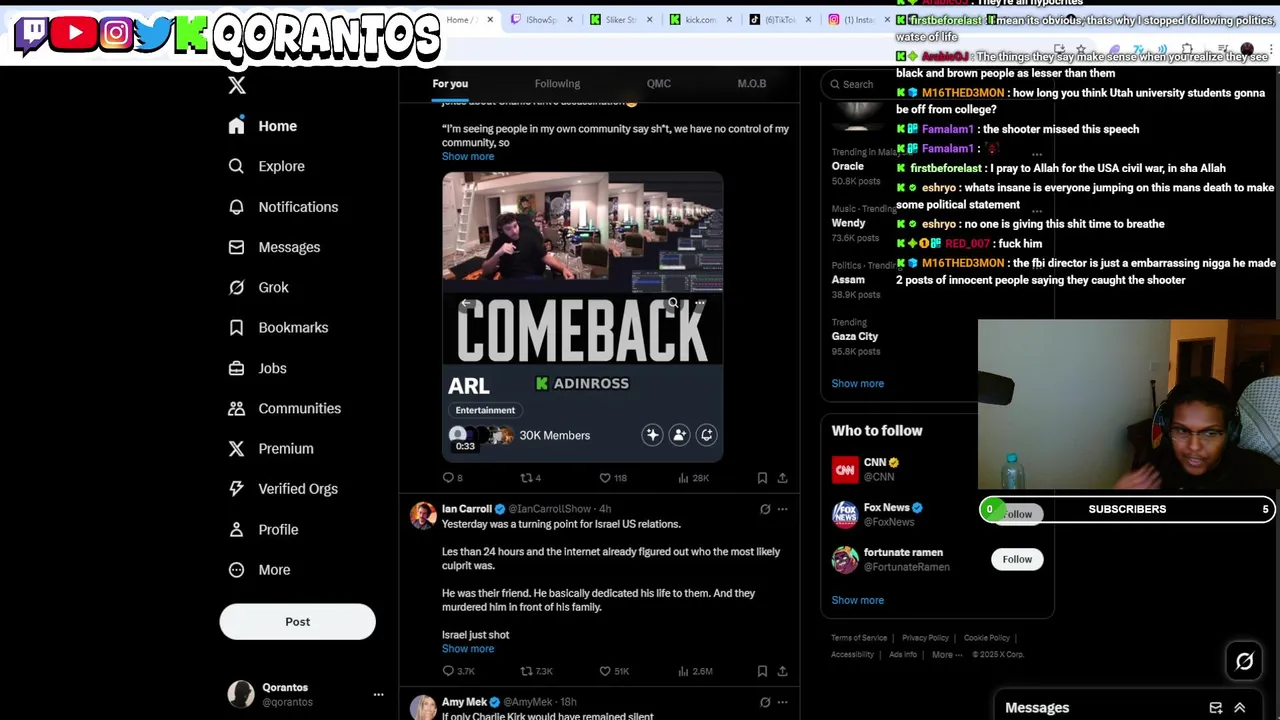Share the post with 28K views

point(782,478)
